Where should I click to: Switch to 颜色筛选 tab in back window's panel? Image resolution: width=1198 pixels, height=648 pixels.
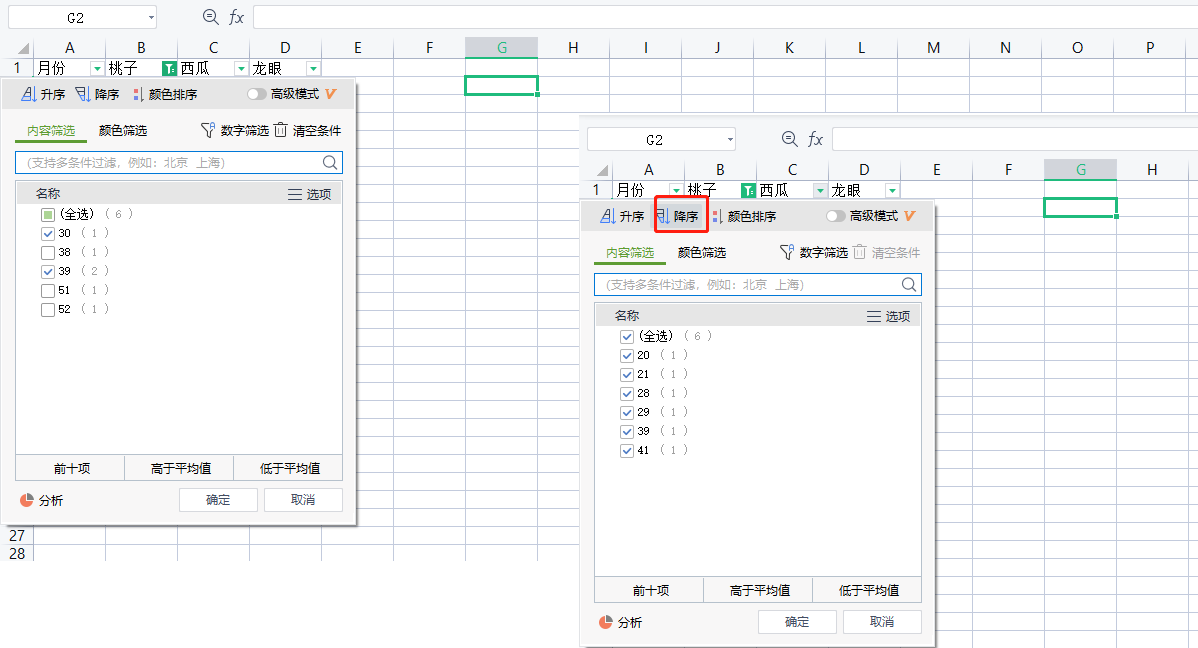[123, 131]
